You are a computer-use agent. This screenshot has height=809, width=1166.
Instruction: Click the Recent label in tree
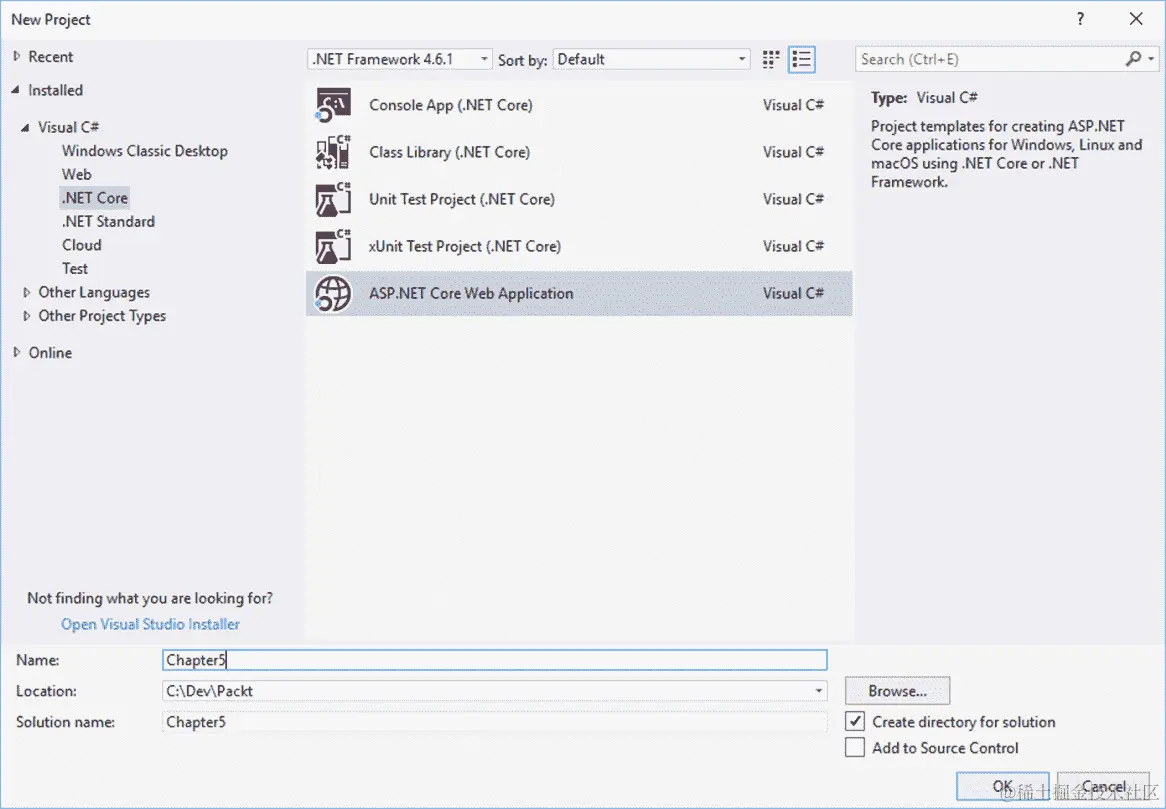[51, 57]
